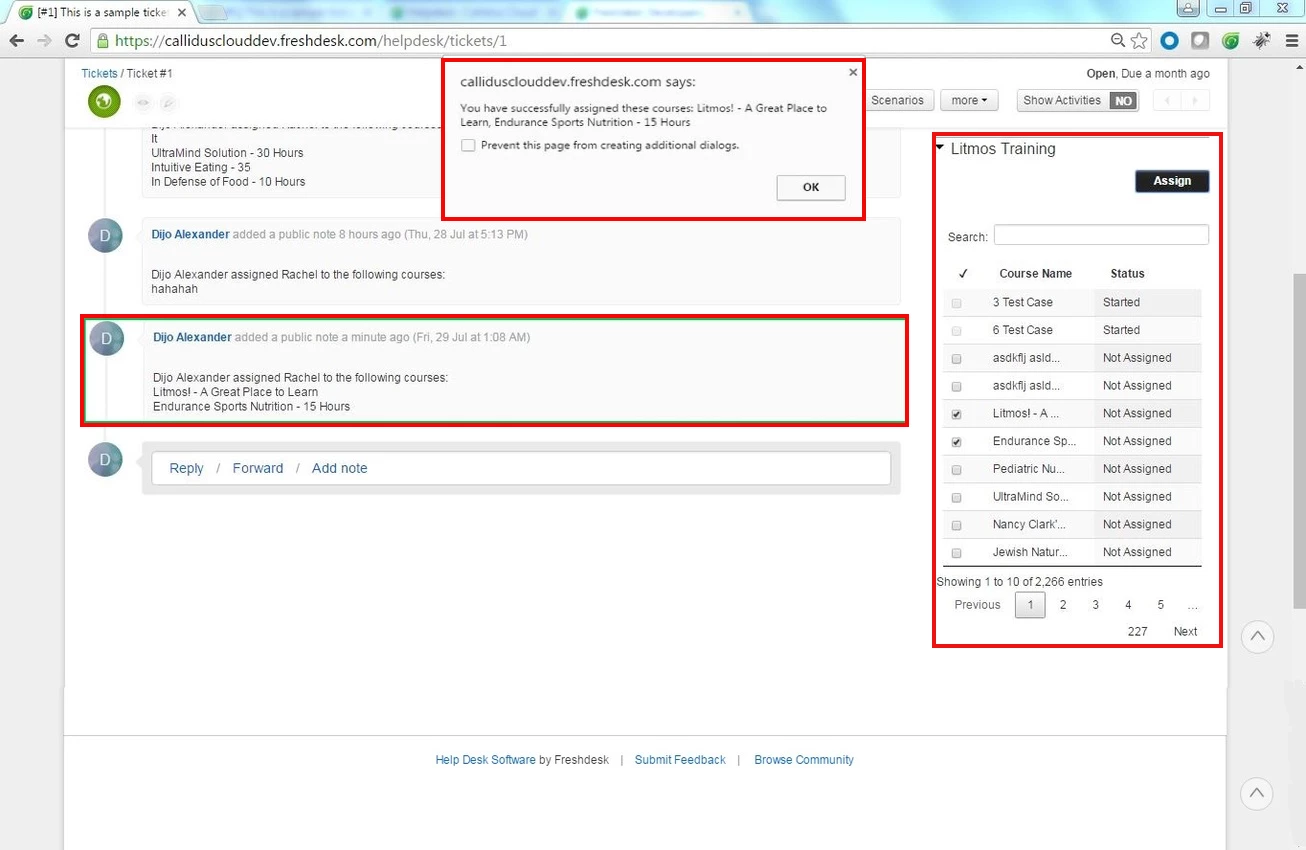Click the previous ticket arrow button
The image size is (1306, 850).
(x=1167, y=100)
